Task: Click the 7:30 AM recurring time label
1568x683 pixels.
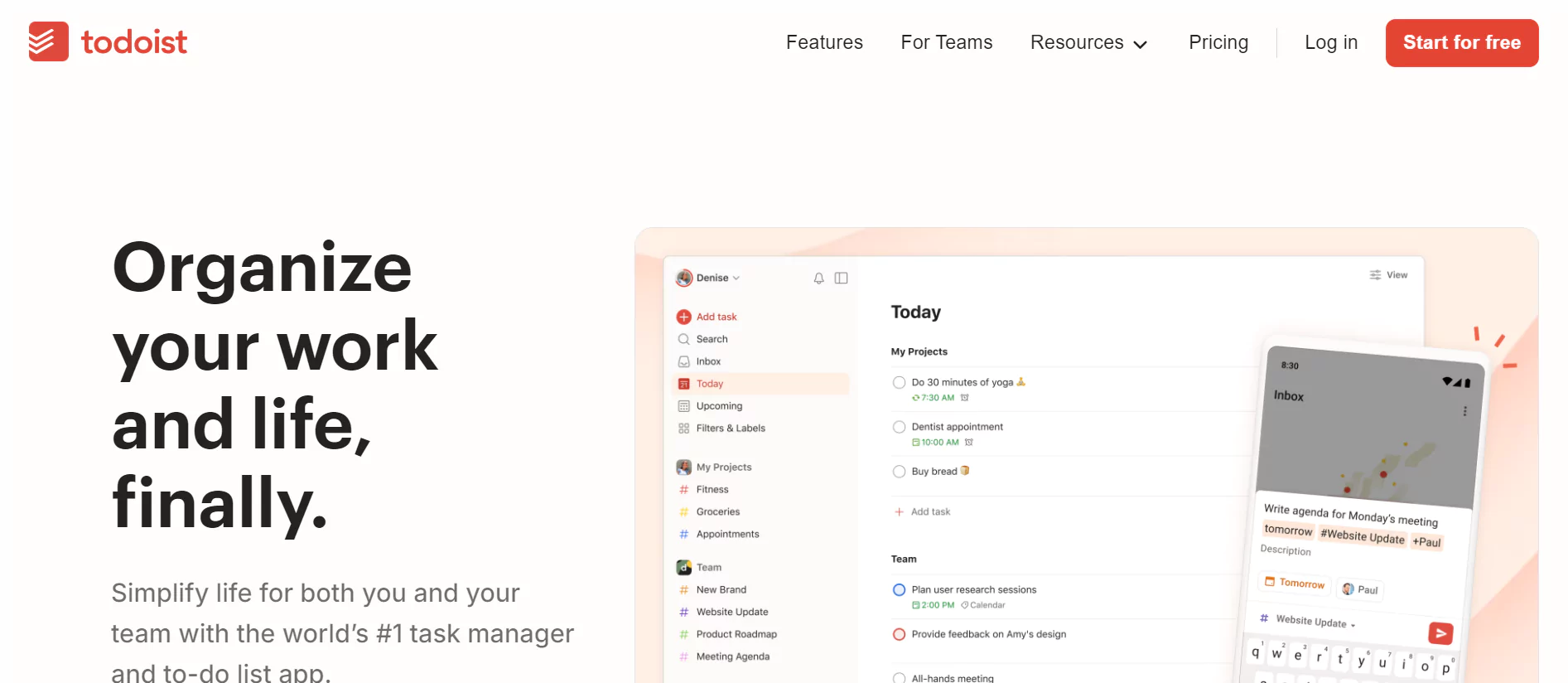Action: point(934,398)
